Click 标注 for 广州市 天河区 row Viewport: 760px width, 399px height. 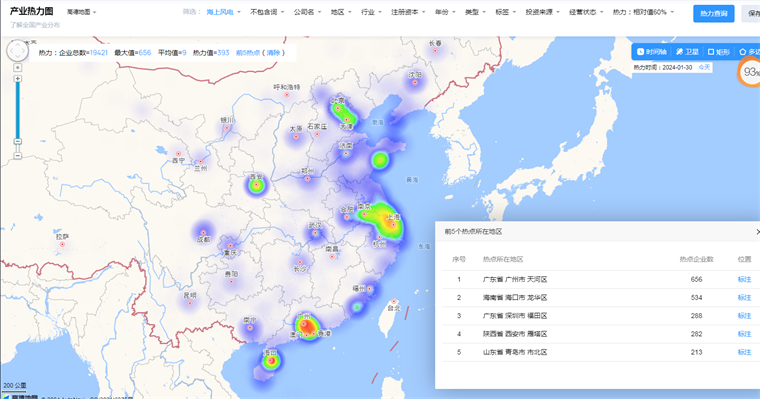coord(744,279)
